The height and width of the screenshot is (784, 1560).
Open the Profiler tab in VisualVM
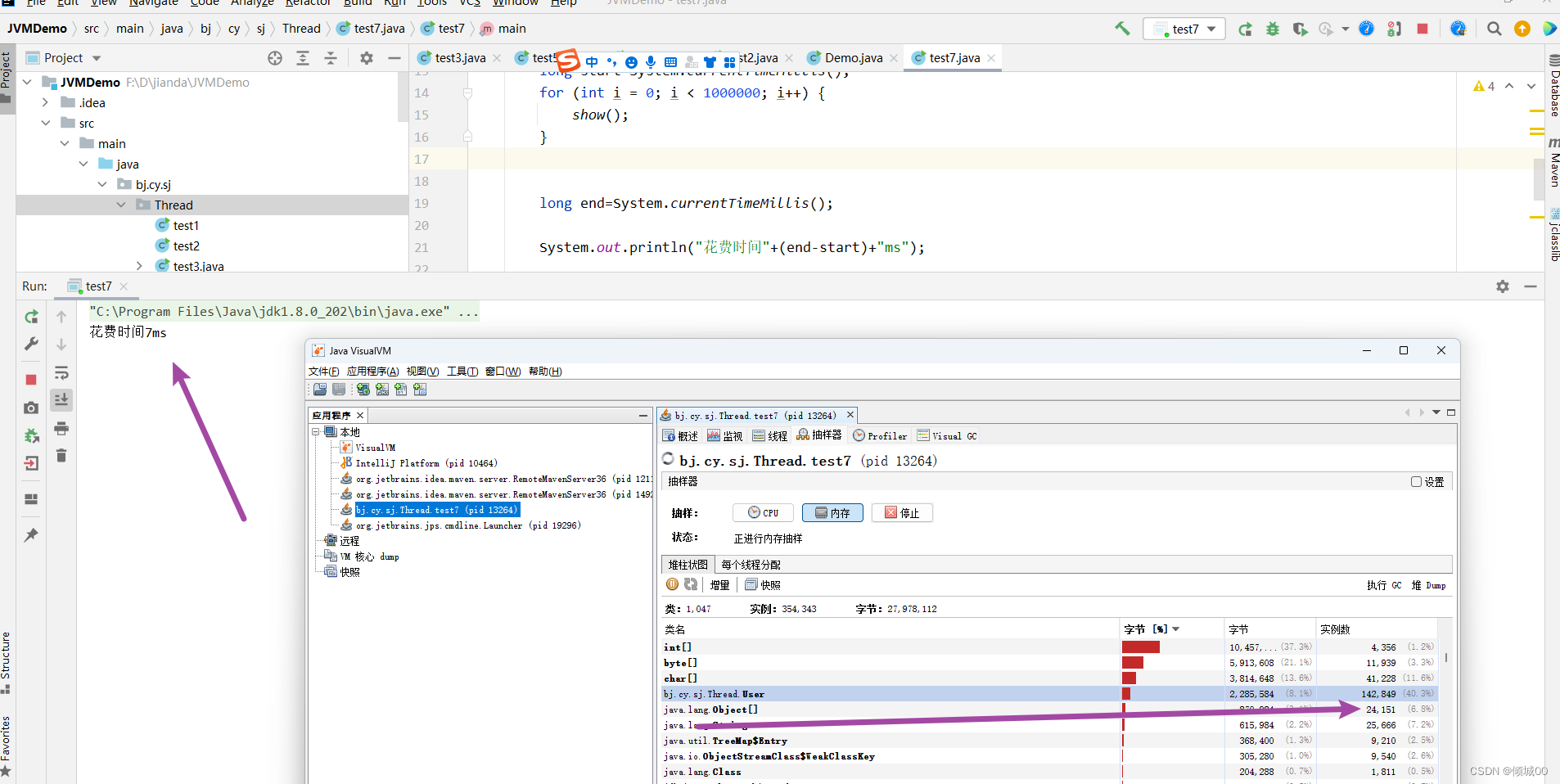coord(880,436)
